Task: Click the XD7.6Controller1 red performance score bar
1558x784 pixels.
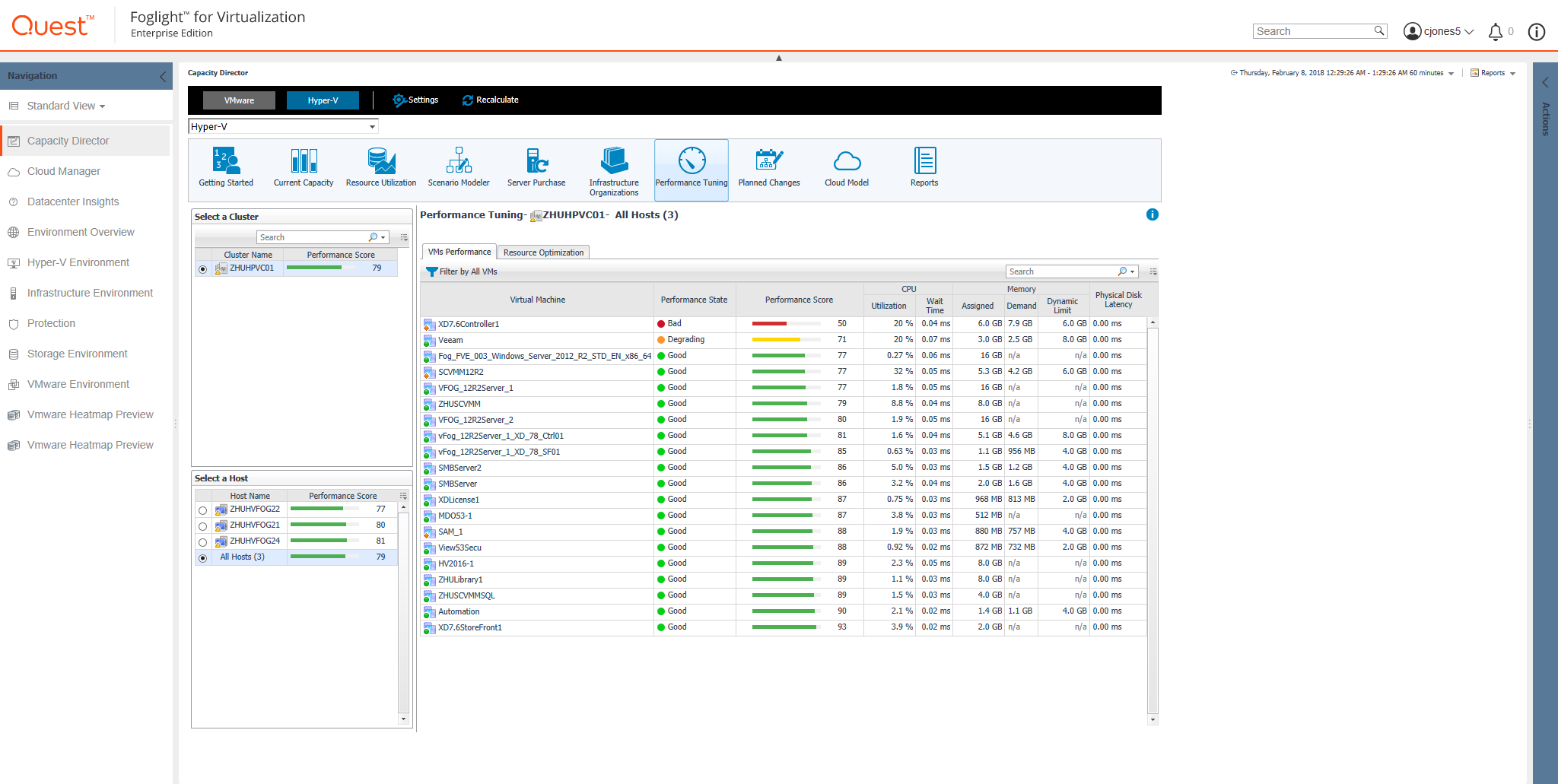Action: click(x=769, y=324)
